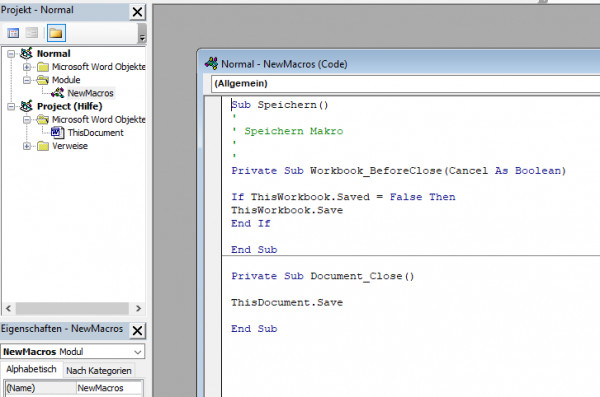Click the ThisDocument.Save code line
This screenshot has height=397, width=600.
(287, 302)
